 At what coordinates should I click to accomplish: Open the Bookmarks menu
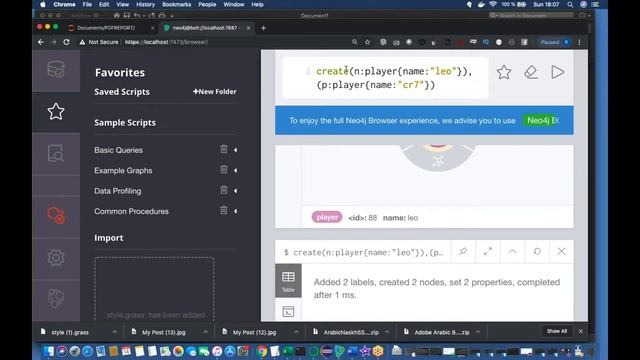[176, 4]
